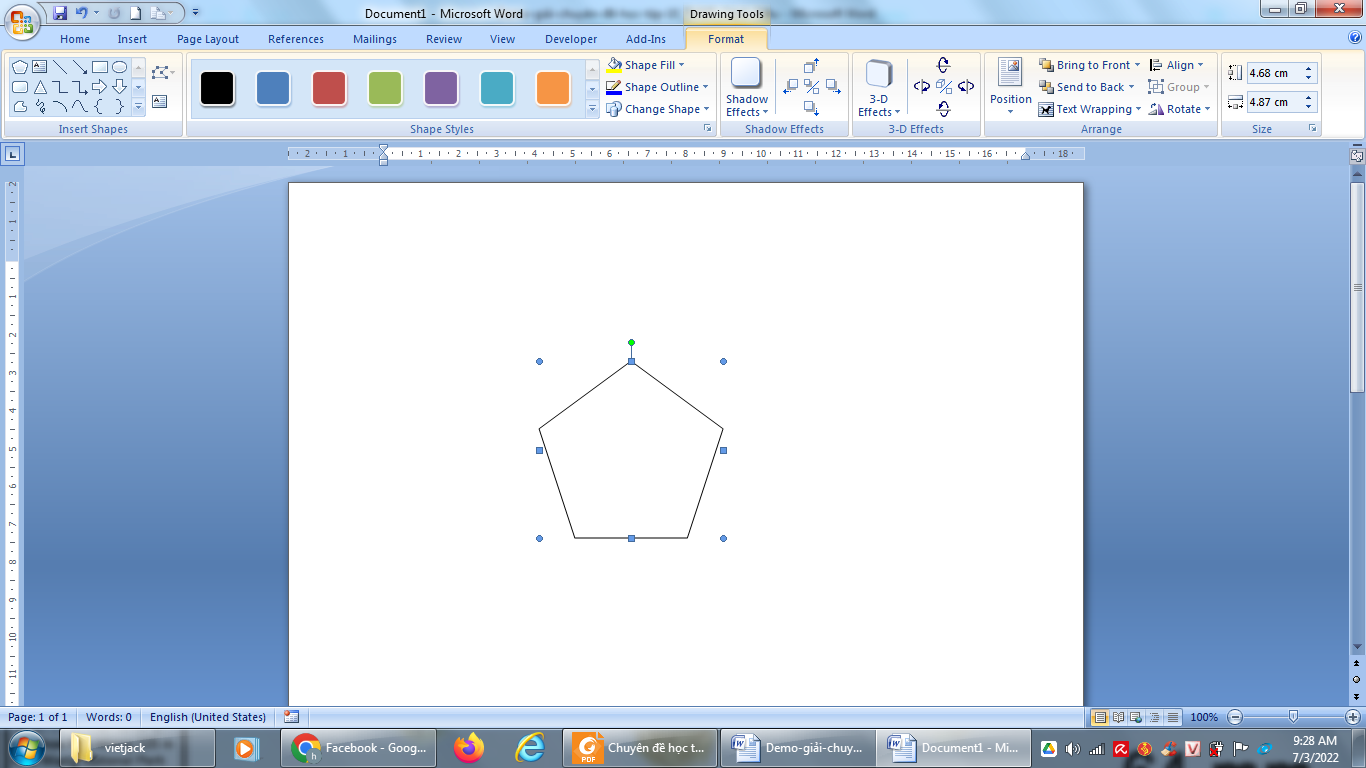Viewport: 1366px width, 768px height.
Task: Switch to the Insert tab
Action: click(132, 39)
